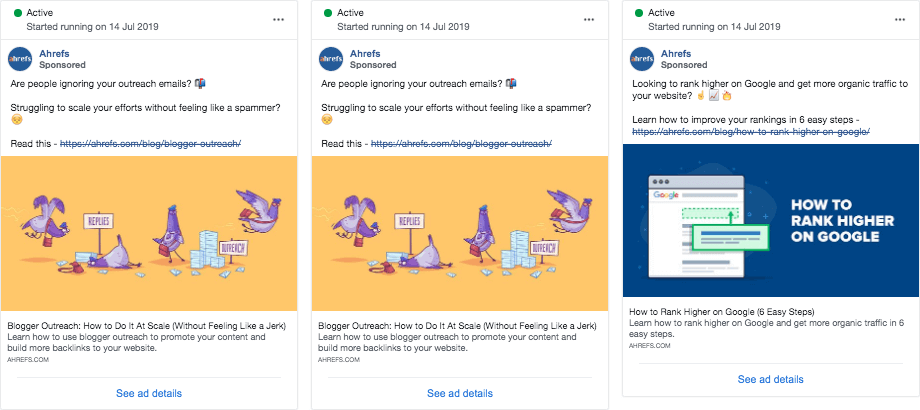Click See ad details under the Google ranking ad
The image size is (920, 410).
[x=770, y=379]
